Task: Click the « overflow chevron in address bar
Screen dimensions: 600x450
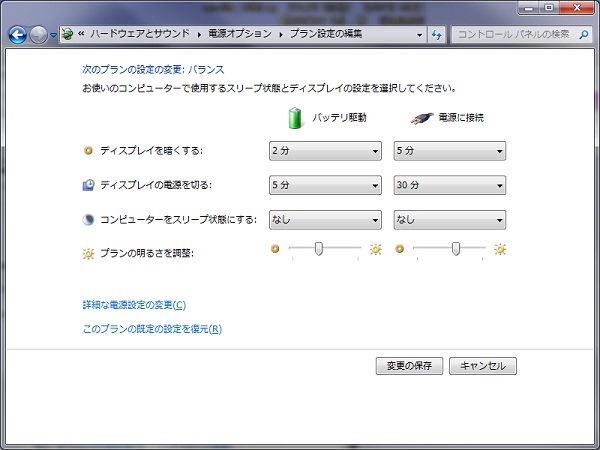Action: point(81,34)
